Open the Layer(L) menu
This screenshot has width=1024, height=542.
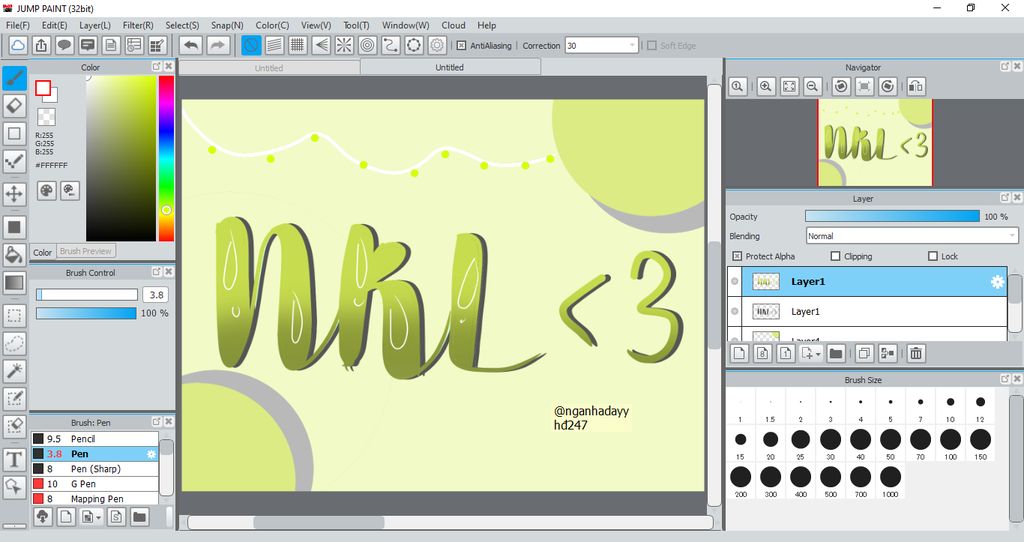[95, 25]
